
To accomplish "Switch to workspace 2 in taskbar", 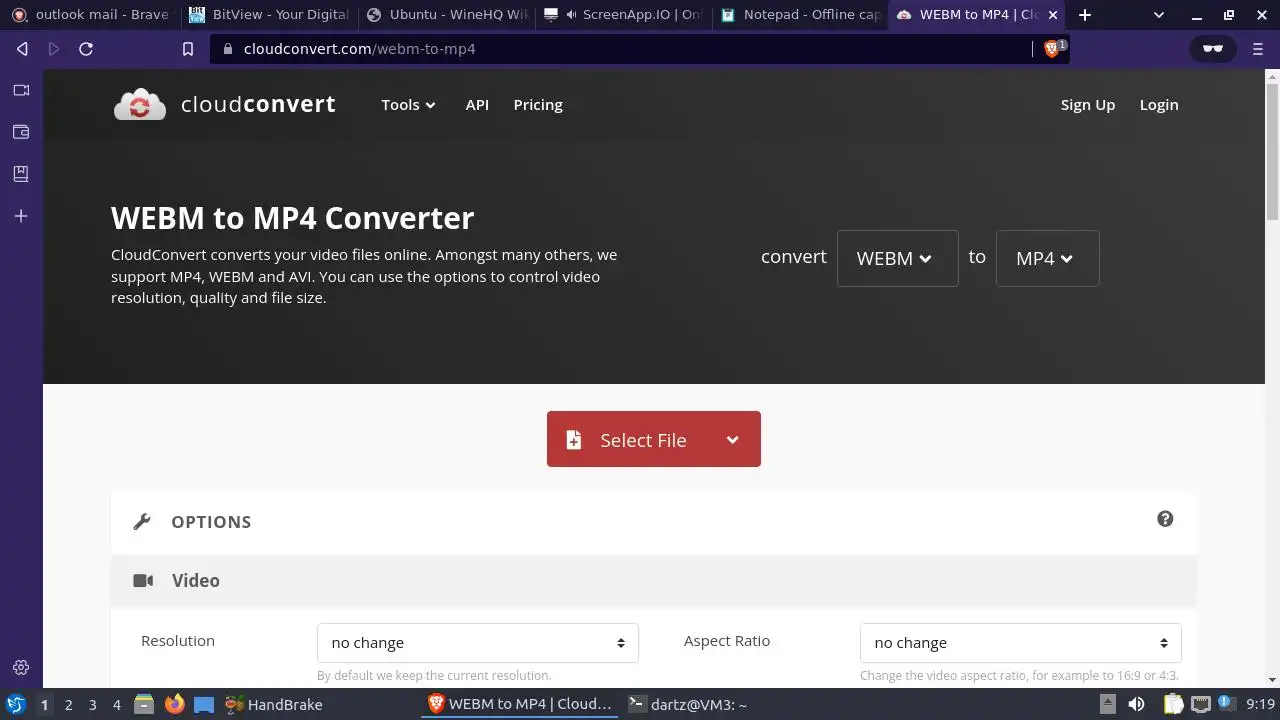I will 68,704.
